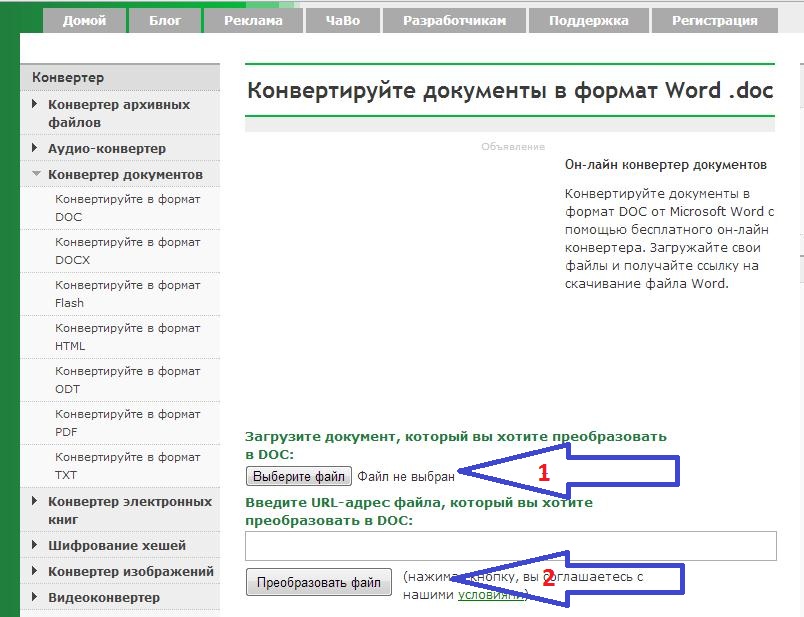Viewport: 804px width, 617px height.
Task: Expand the Конвертер изображений section
Action: tap(130, 571)
